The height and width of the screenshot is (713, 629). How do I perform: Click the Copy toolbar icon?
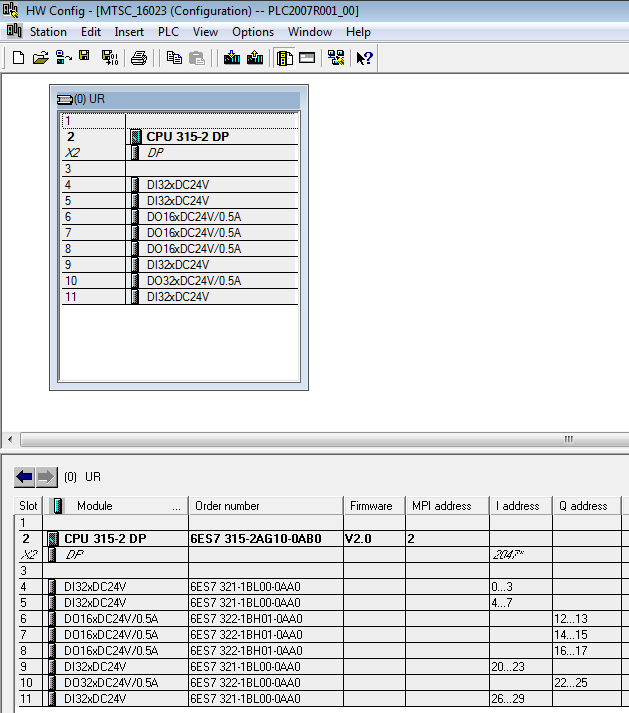pyautogui.click(x=175, y=58)
